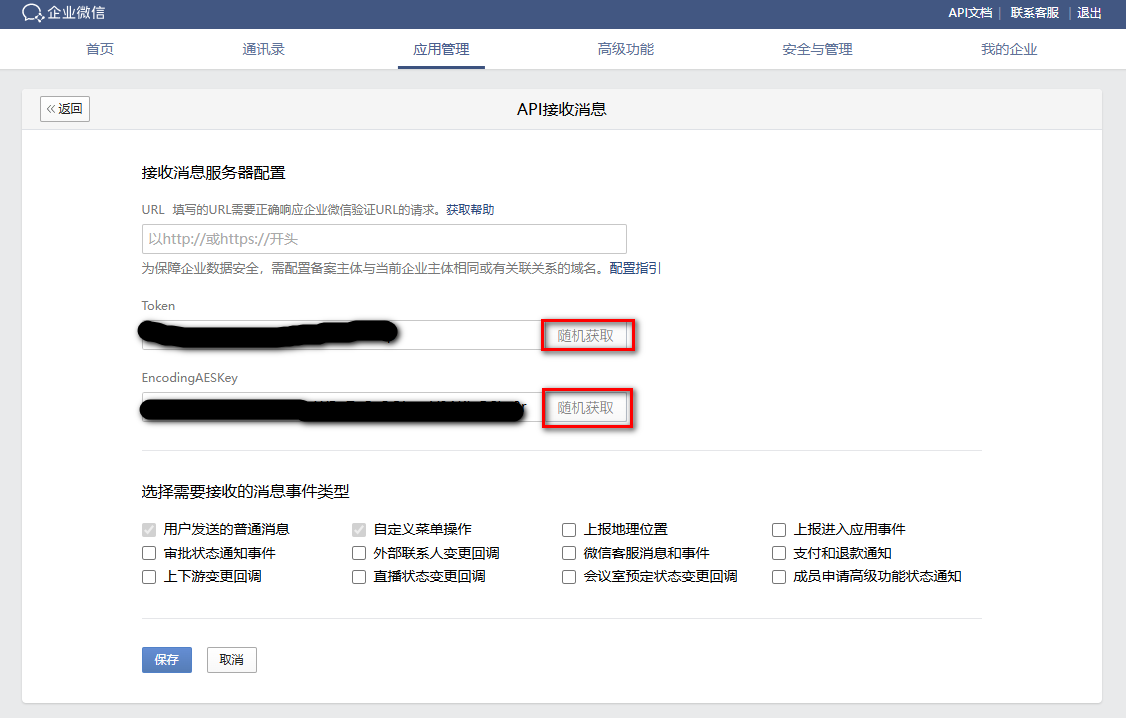Screen dimensions: 1126x718
Task: Open the 通讯录 tab
Action: coord(263,48)
